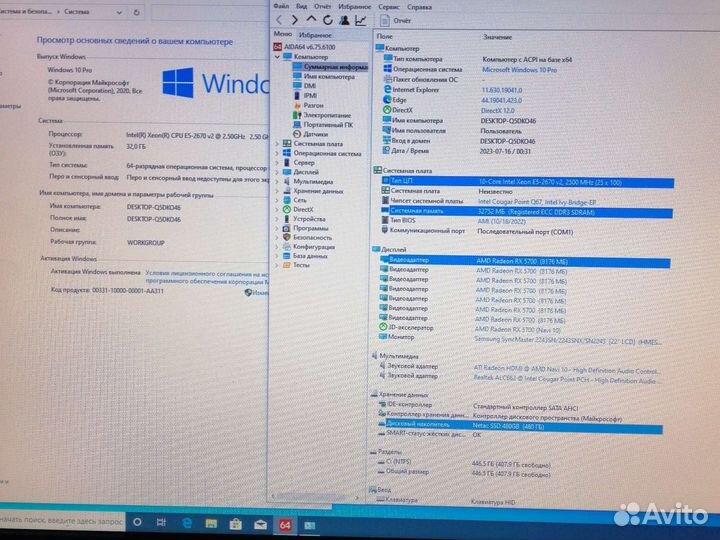Click the AIDA64 Forward arrow
Screen dimensions: 720x540
click(x=295, y=20)
